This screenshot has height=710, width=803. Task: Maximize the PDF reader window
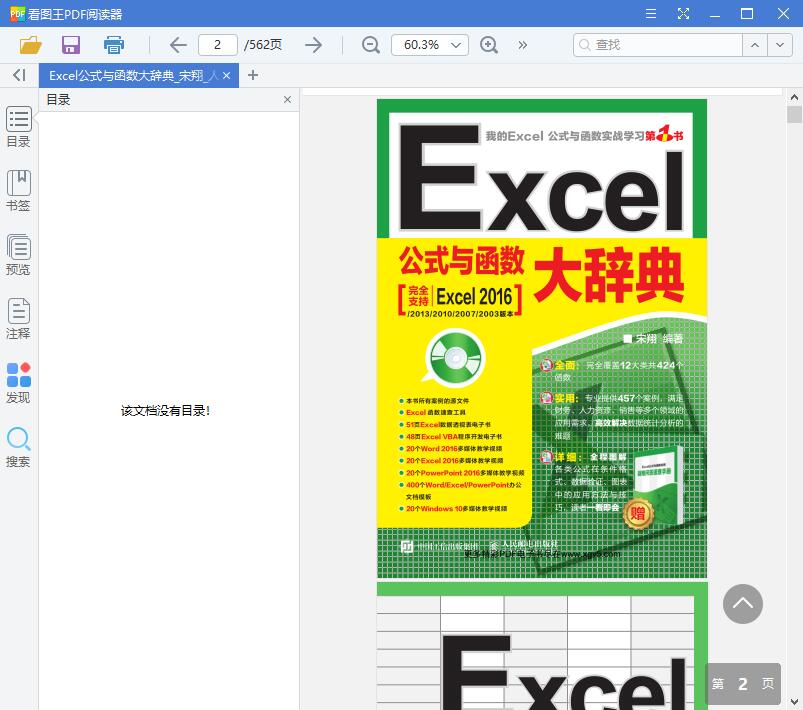tap(747, 13)
